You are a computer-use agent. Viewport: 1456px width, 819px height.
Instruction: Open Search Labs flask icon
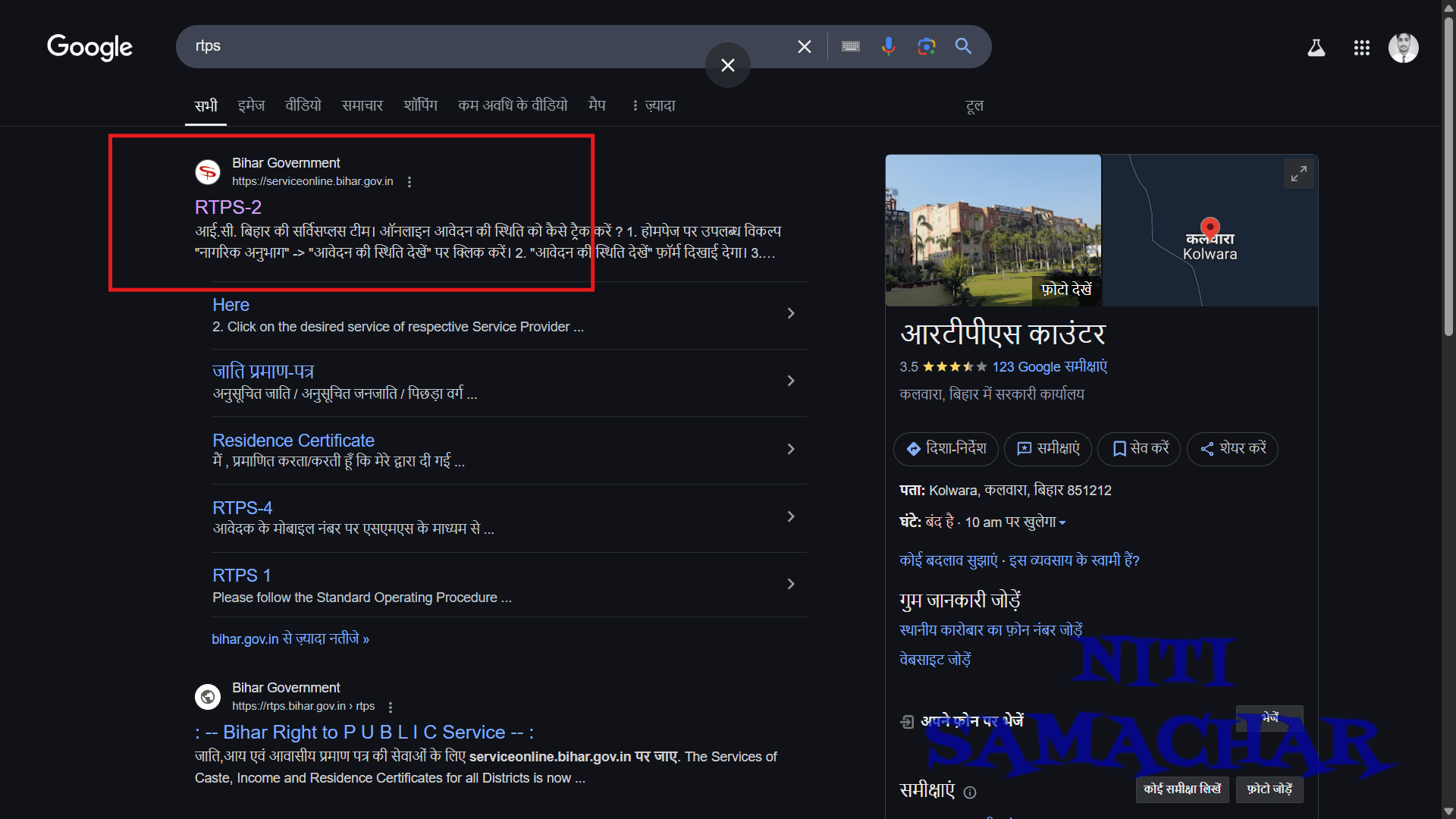(1316, 48)
